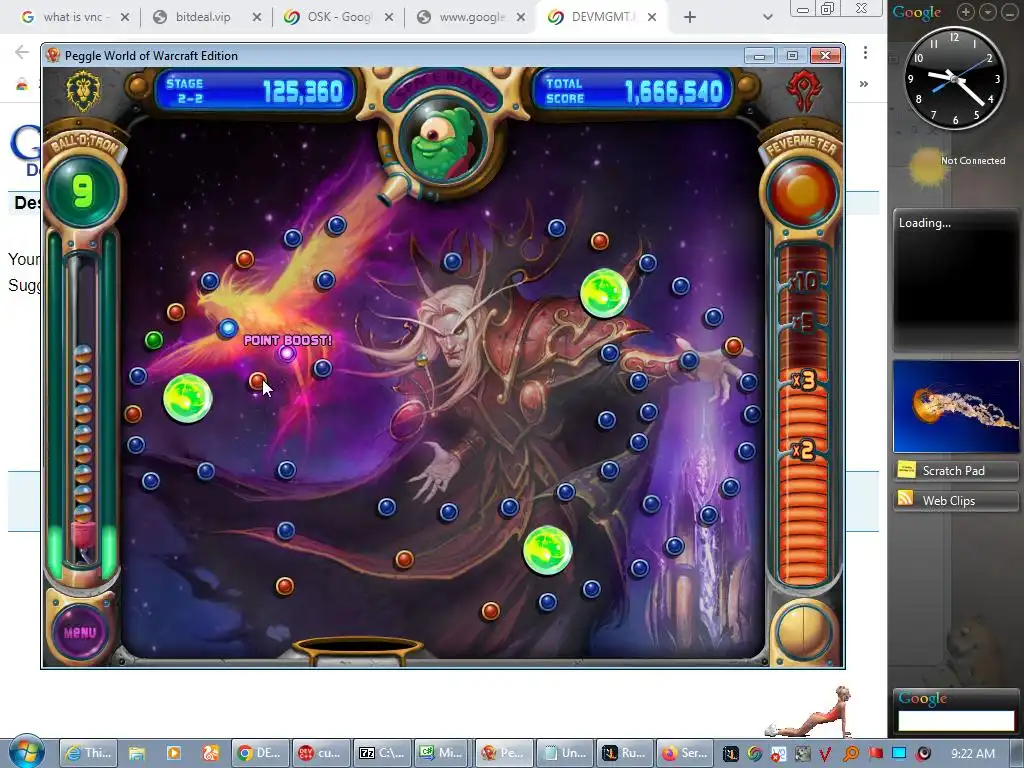
Task: Click the STAGE 2-2 label
Action: pos(185,91)
